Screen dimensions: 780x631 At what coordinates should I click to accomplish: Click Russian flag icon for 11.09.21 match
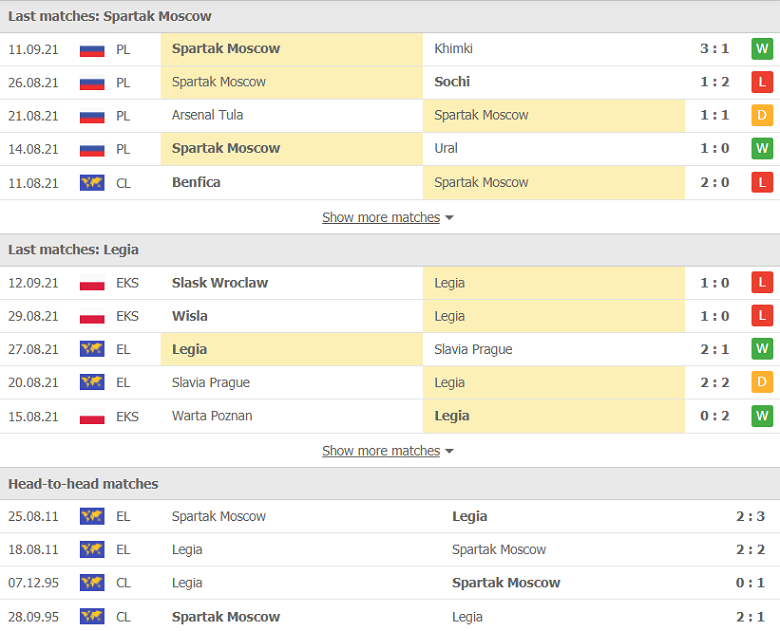pyautogui.click(x=92, y=49)
